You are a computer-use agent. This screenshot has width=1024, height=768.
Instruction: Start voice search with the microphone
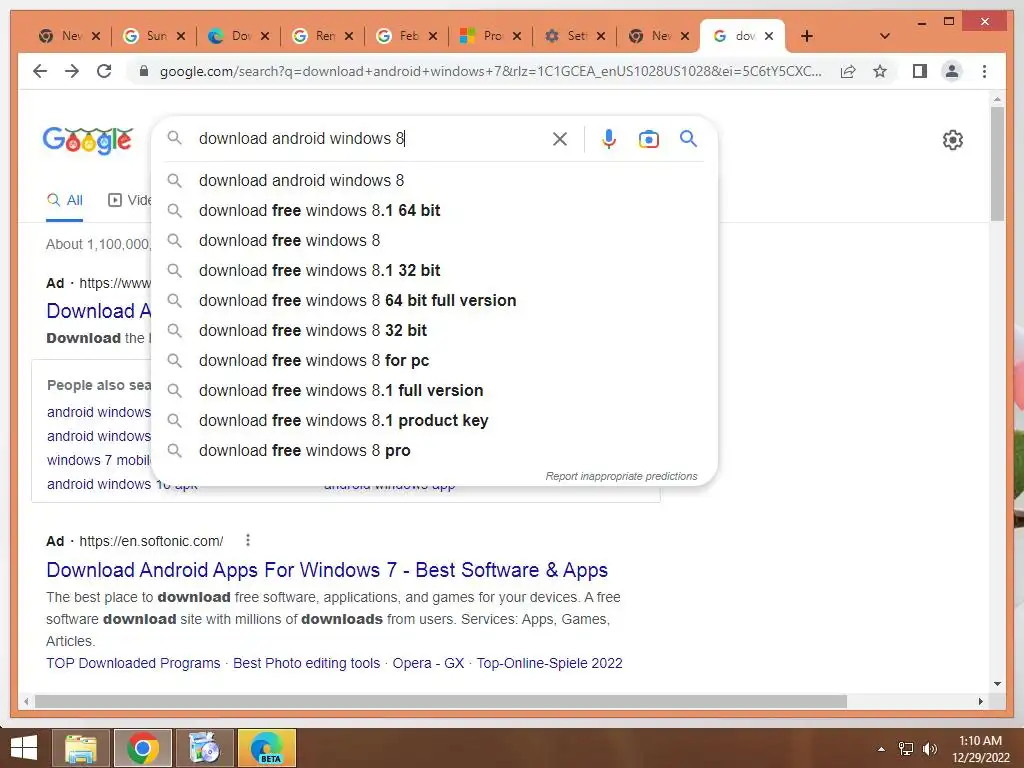pyautogui.click(x=609, y=138)
